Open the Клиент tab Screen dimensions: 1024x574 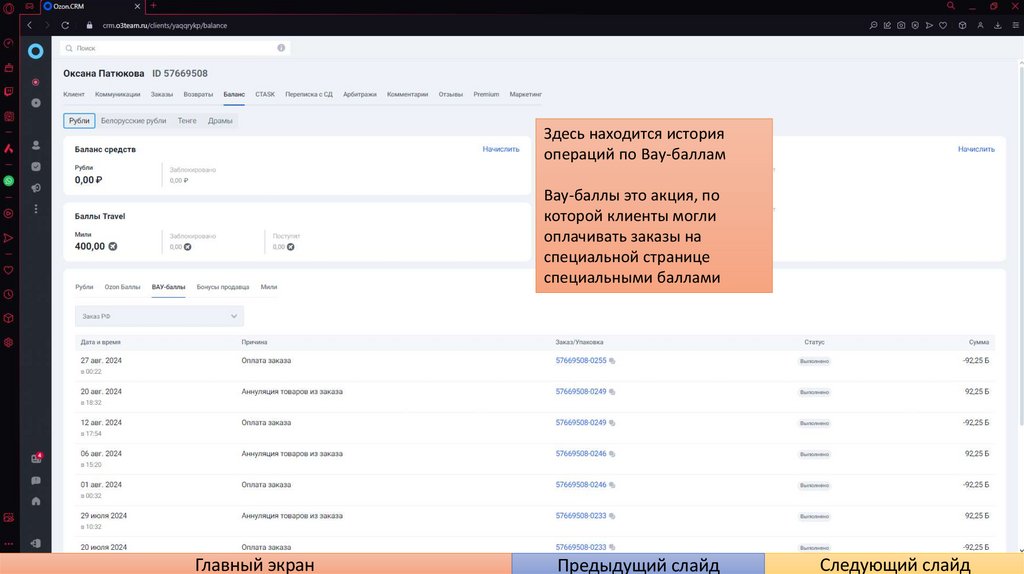click(74, 94)
